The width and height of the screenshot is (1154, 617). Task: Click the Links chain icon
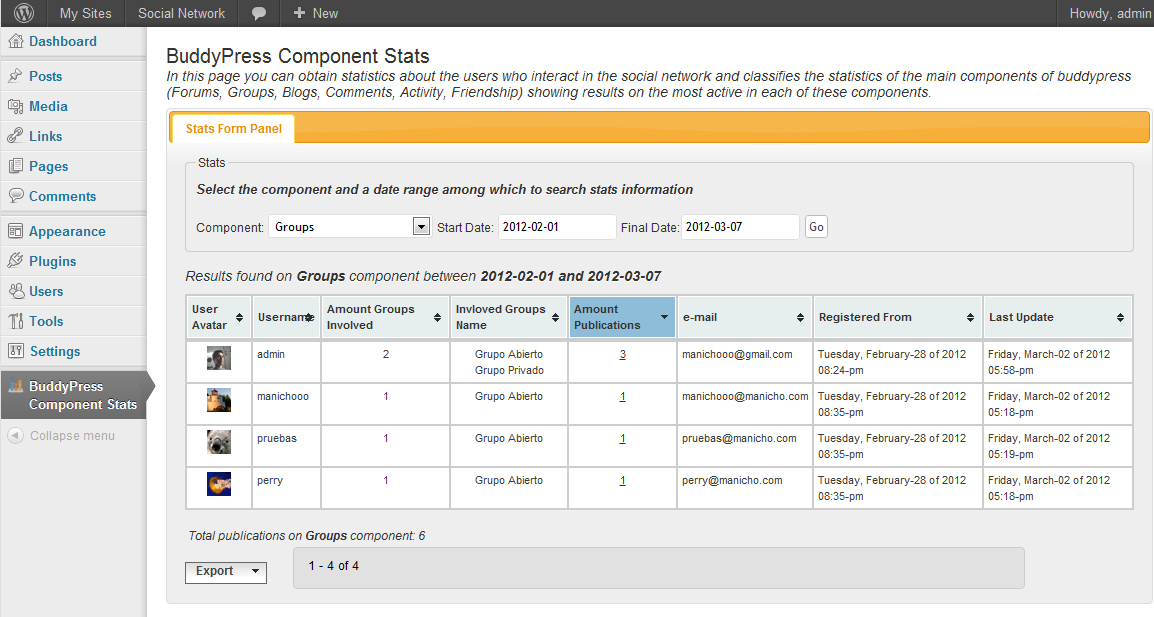pyautogui.click(x=15, y=136)
